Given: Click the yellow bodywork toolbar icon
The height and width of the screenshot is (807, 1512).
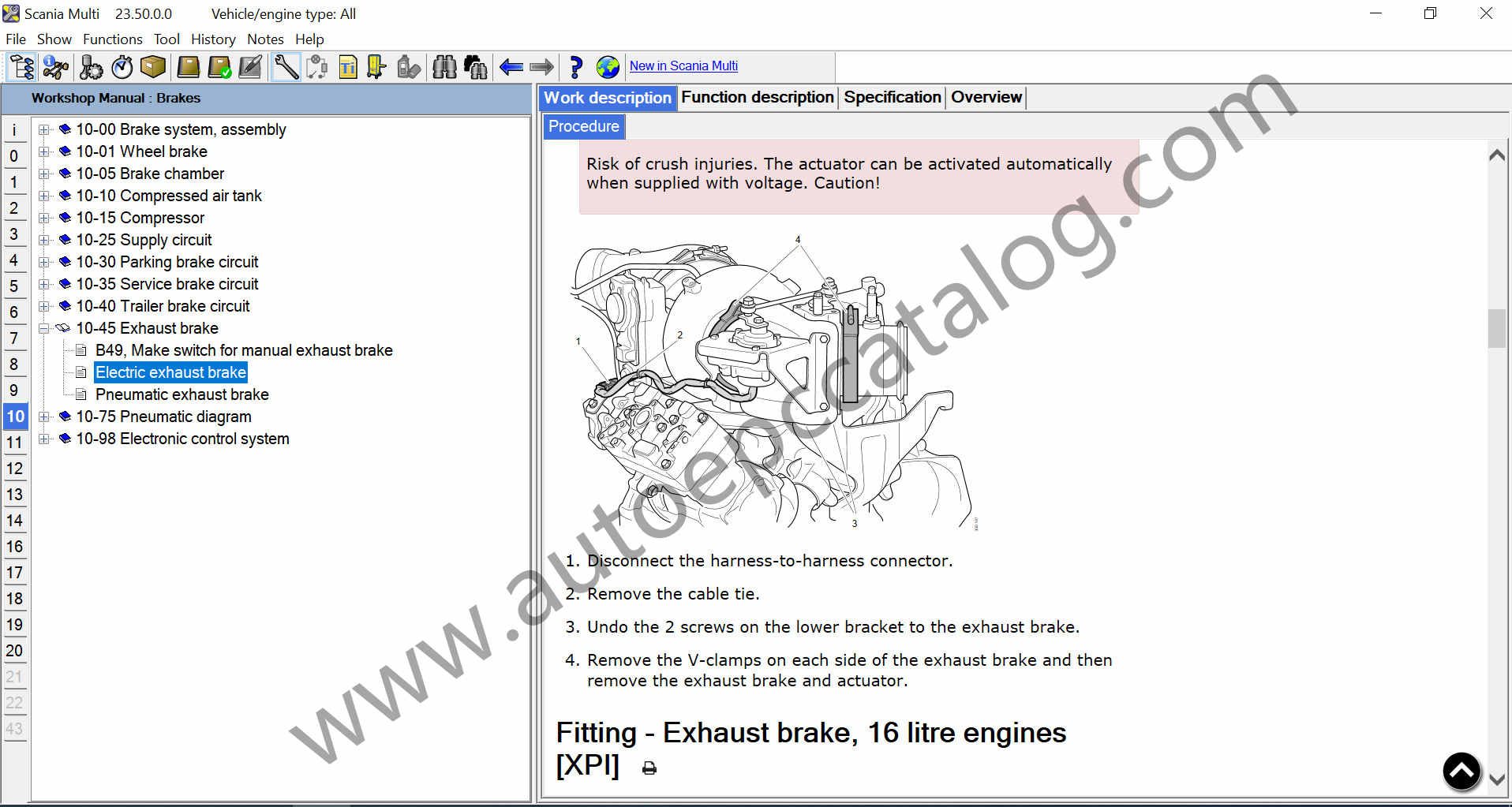Looking at the screenshot, I should (x=376, y=67).
